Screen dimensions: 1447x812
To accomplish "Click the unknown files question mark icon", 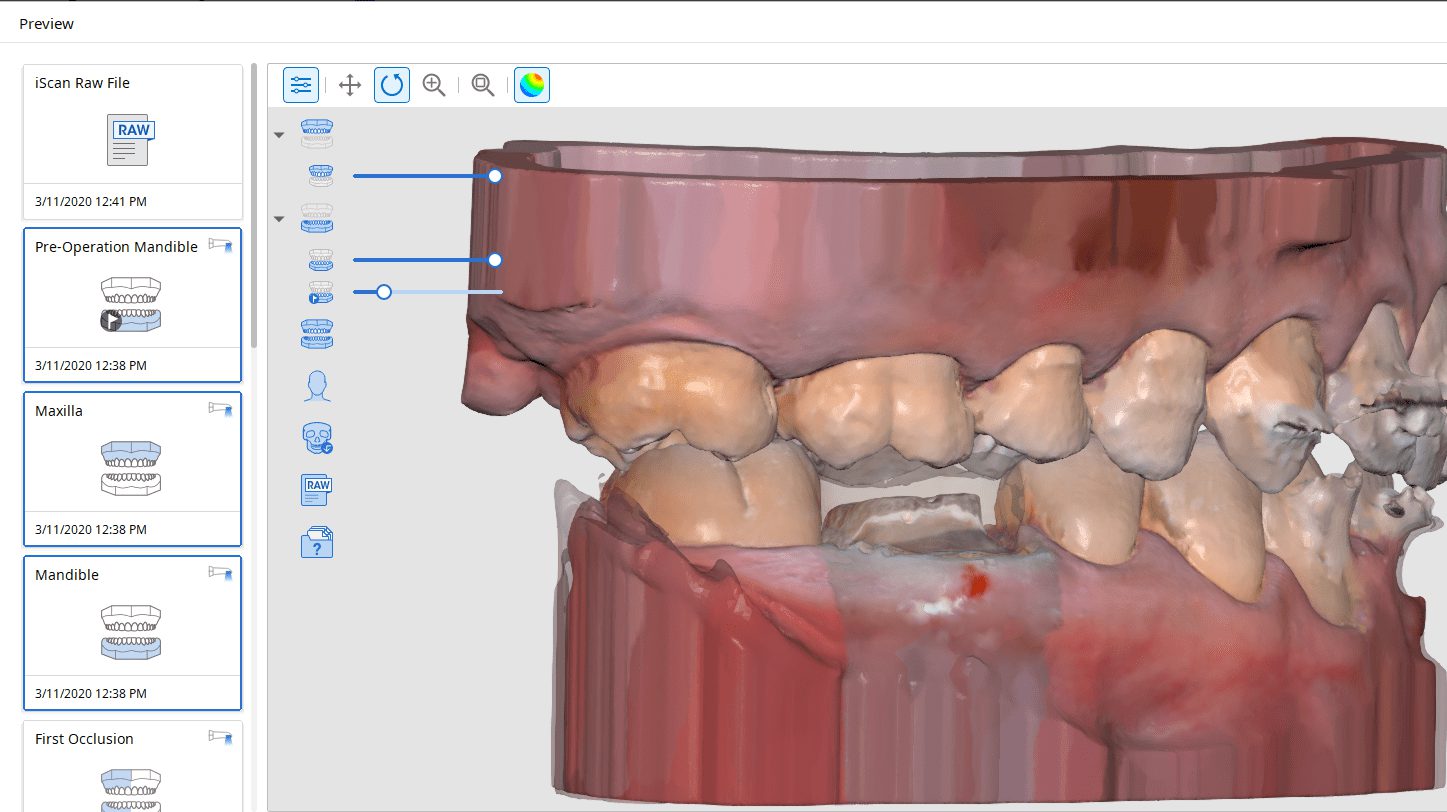I will coord(317,542).
